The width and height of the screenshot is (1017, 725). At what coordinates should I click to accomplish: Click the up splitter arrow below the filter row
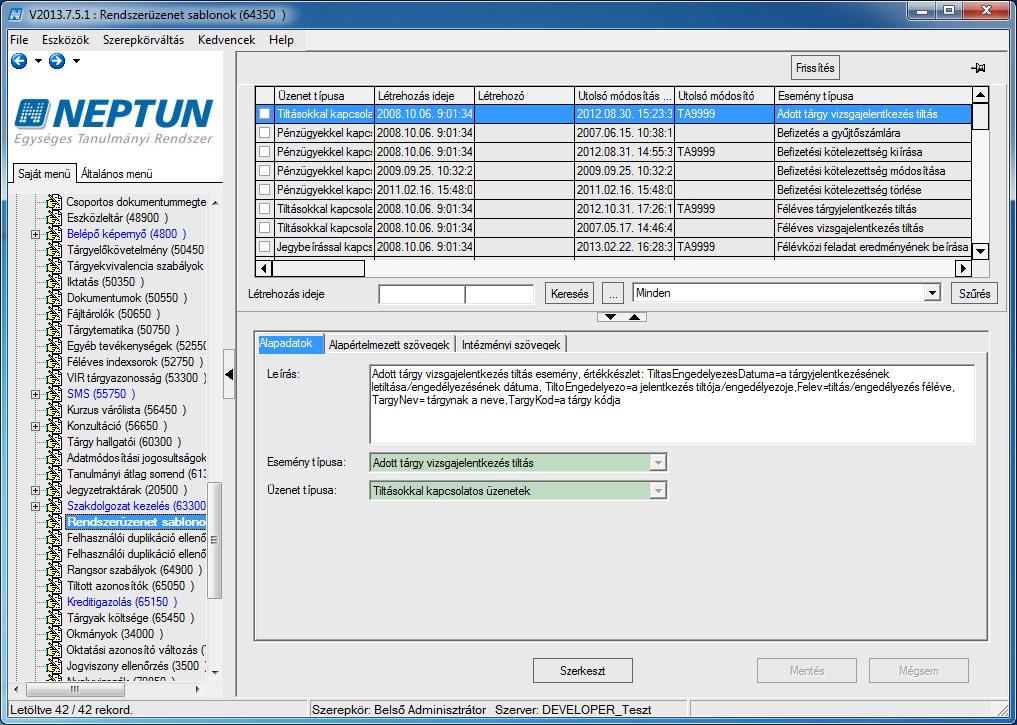(634, 317)
